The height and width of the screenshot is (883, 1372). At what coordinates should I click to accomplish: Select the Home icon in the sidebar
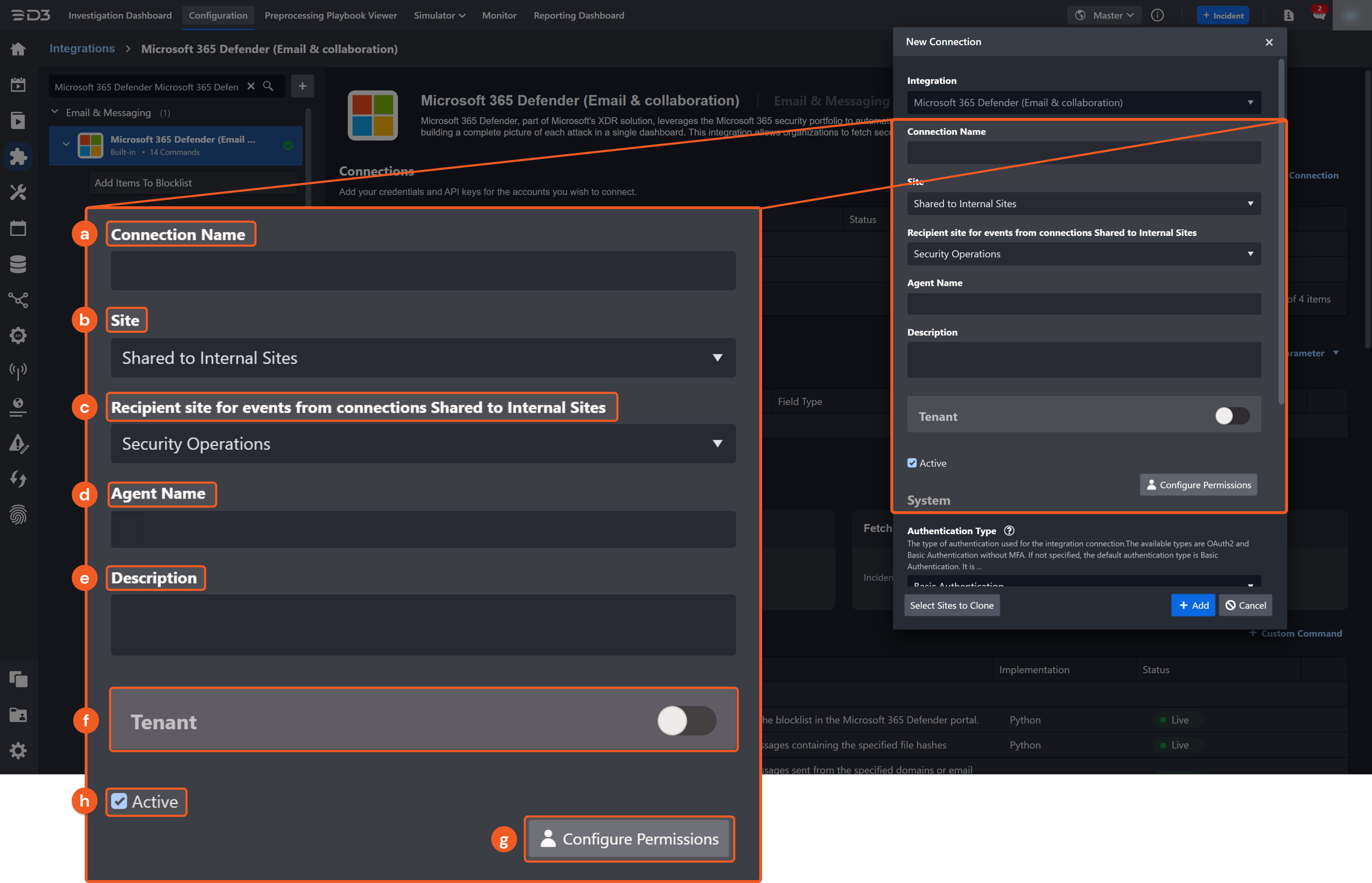[18, 49]
